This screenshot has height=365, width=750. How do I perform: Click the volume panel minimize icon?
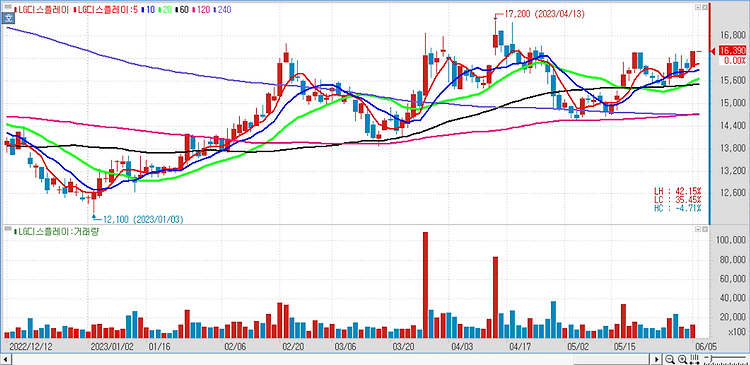(697, 230)
